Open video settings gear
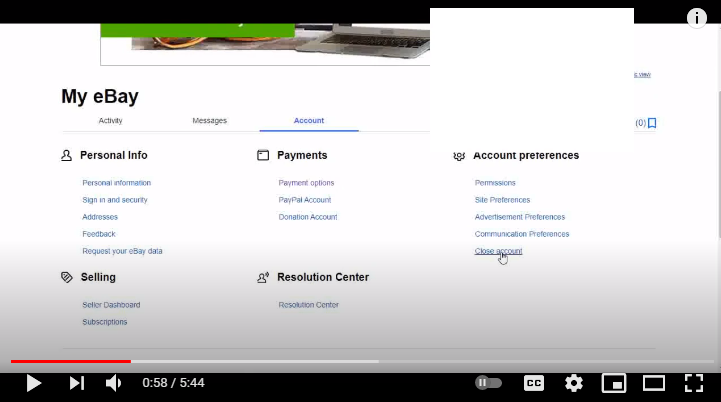The image size is (721, 402). coord(574,383)
